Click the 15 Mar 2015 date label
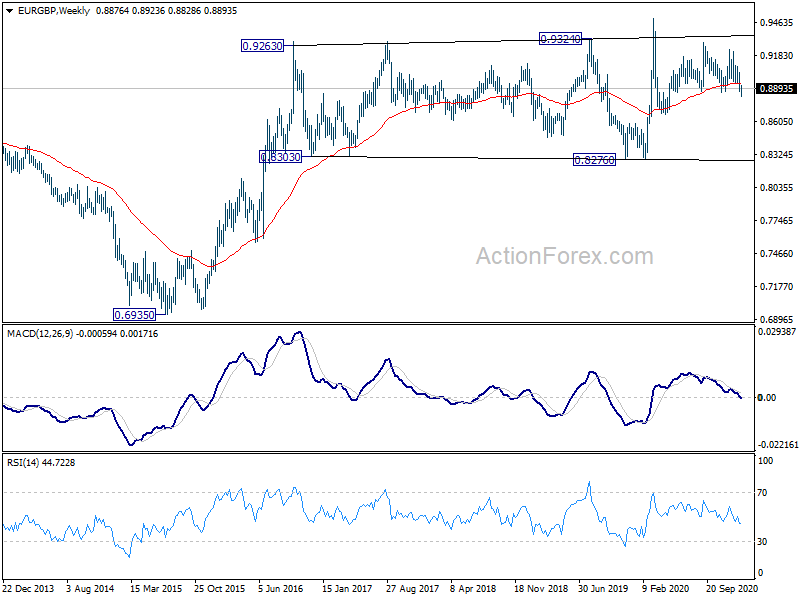The width and height of the screenshot is (800, 600). [x=156, y=589]
